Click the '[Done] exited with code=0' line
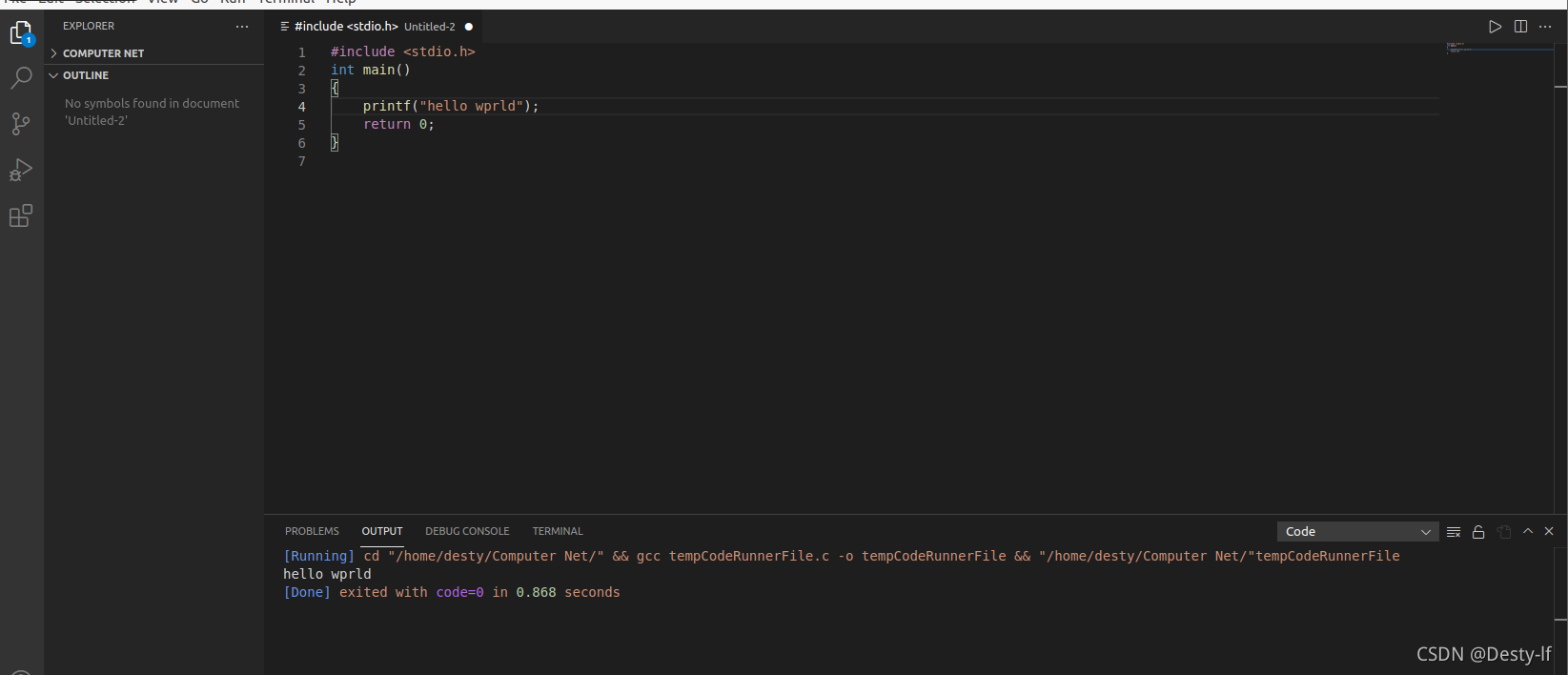 click(452, 592)
